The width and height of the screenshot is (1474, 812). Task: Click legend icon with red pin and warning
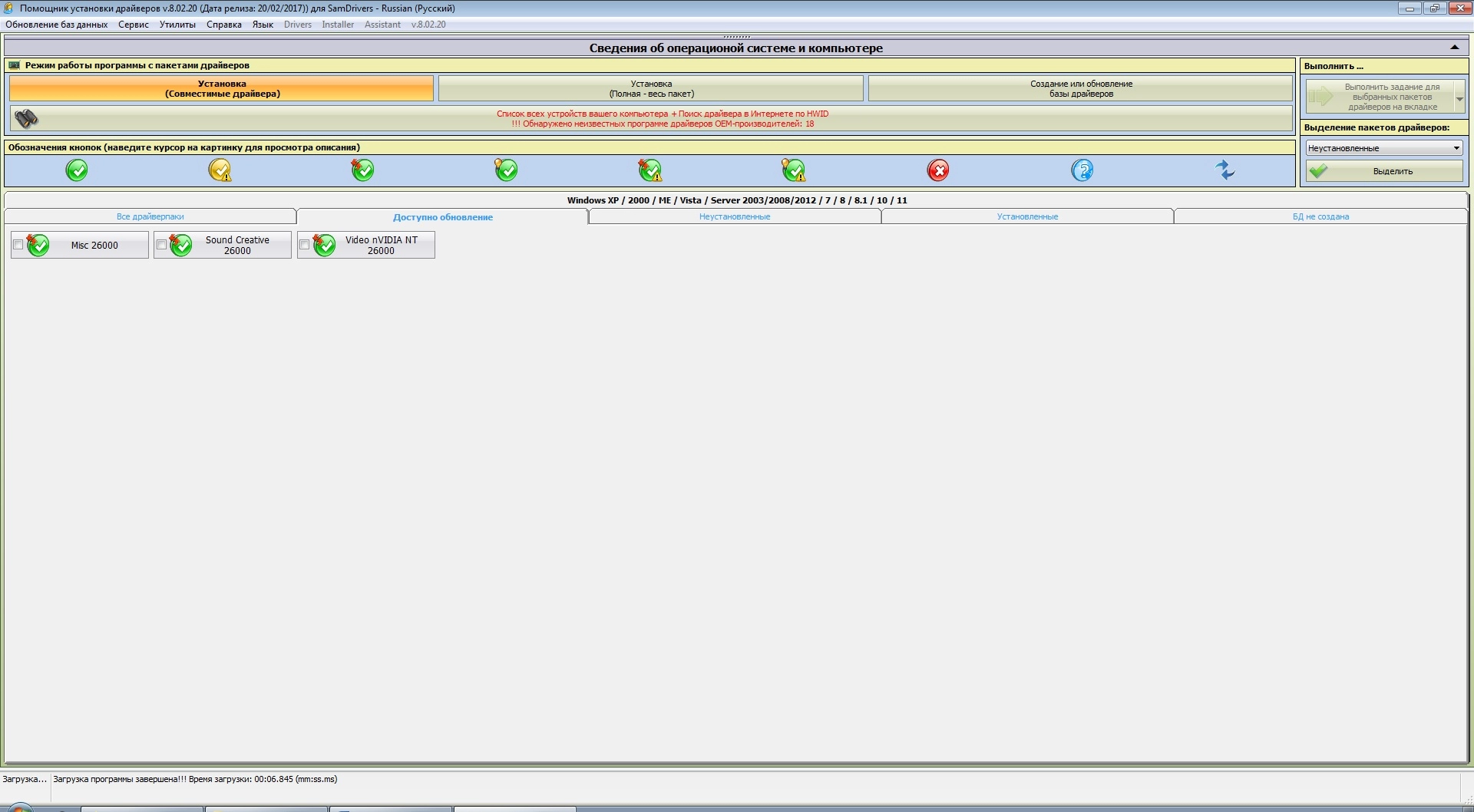[x=650, y=170]
